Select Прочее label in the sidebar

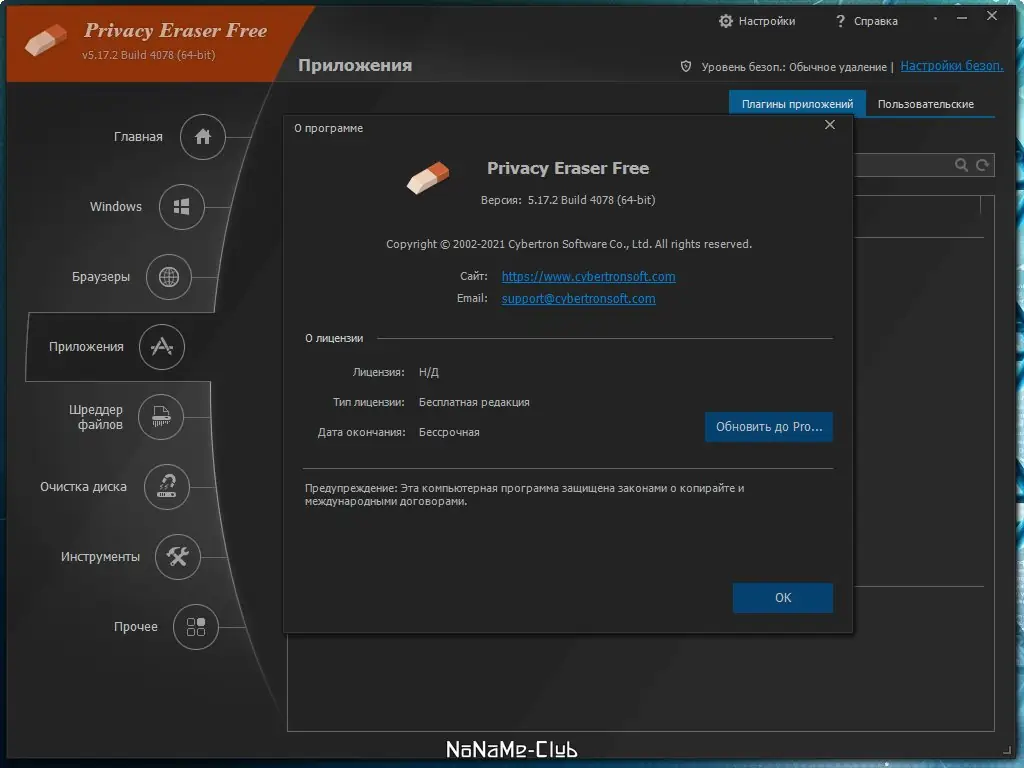pyautogui.click(x=135, y=626)
